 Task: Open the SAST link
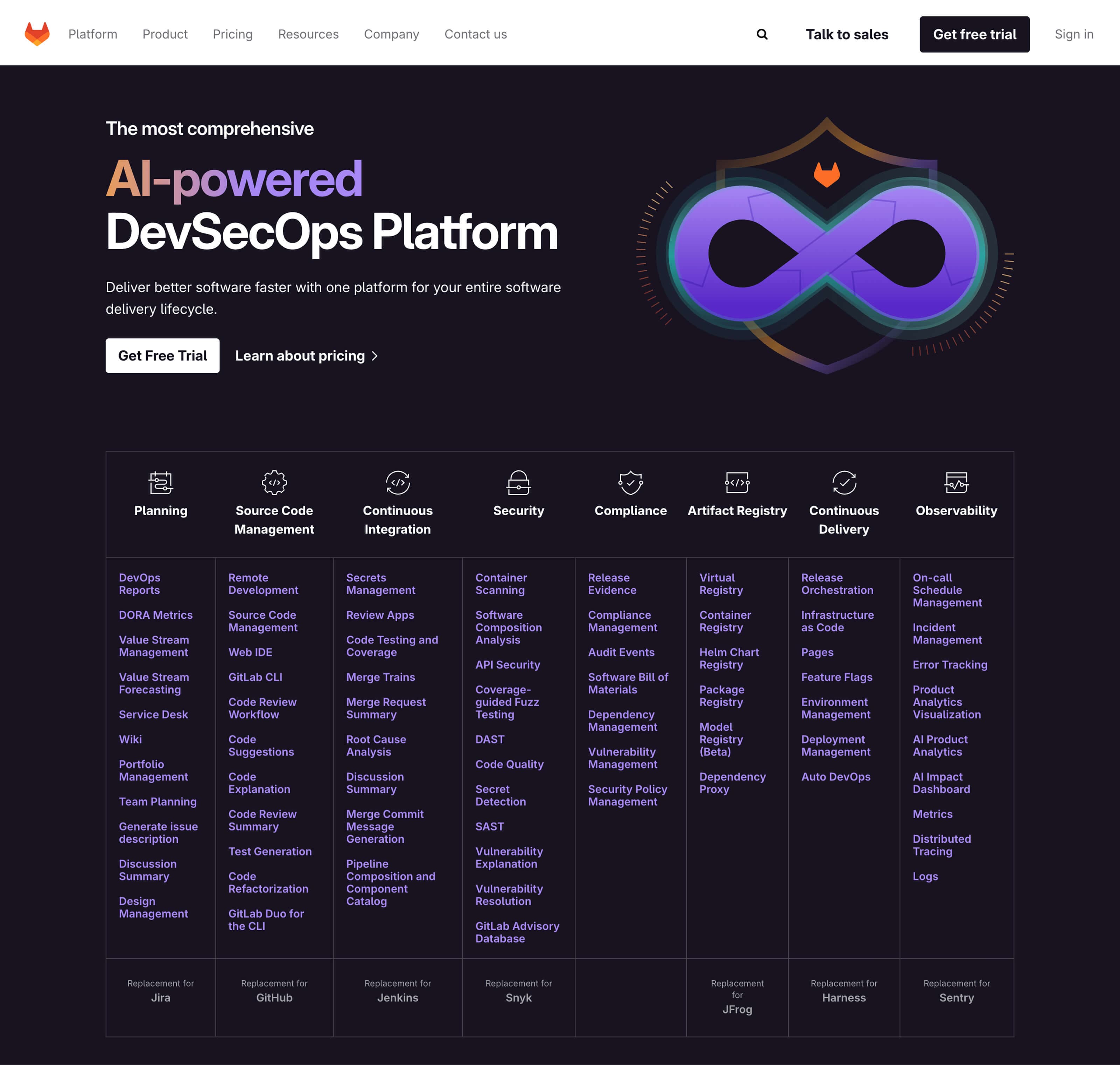point(489,827)
